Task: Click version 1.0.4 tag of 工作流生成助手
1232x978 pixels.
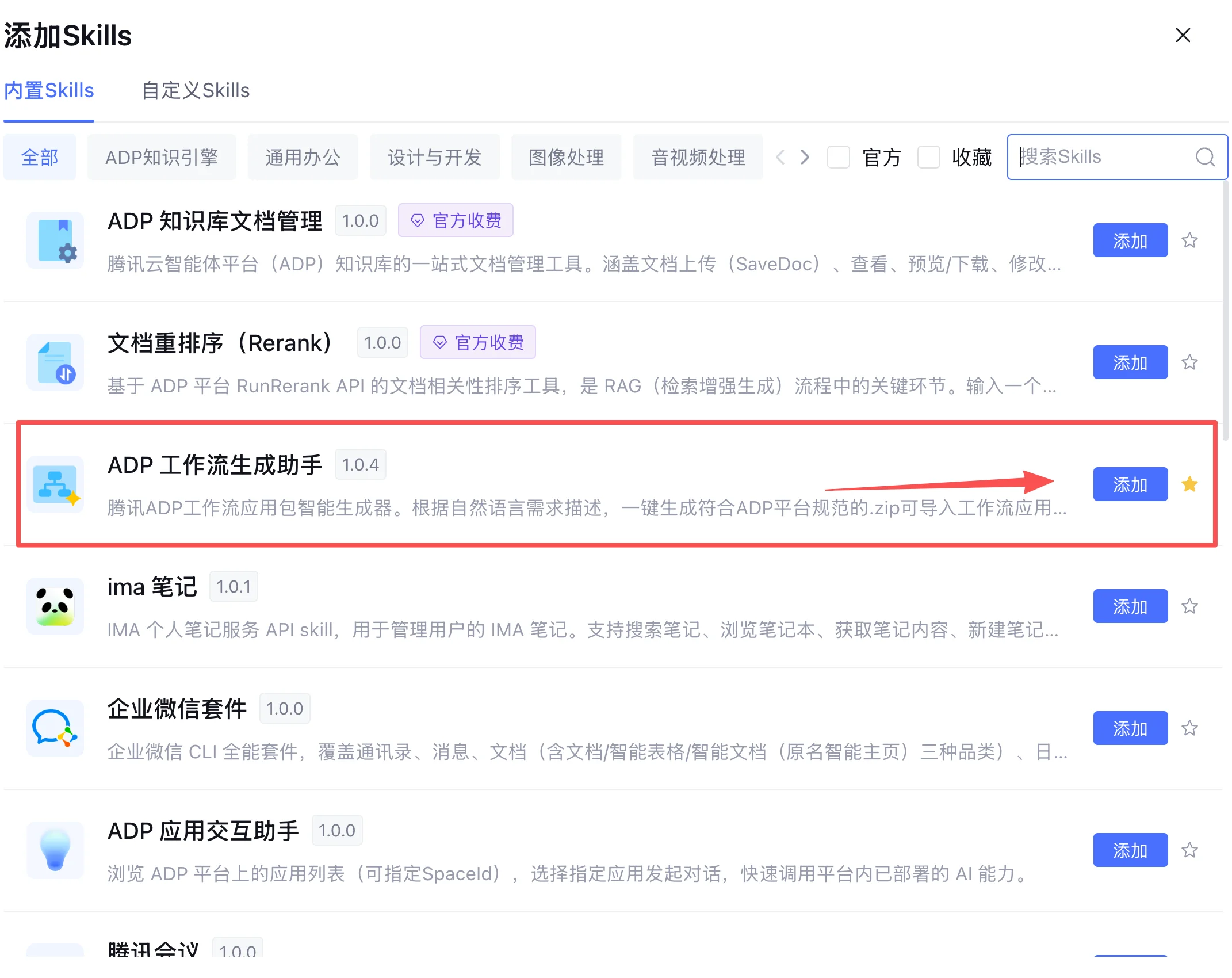Action: 361,464
